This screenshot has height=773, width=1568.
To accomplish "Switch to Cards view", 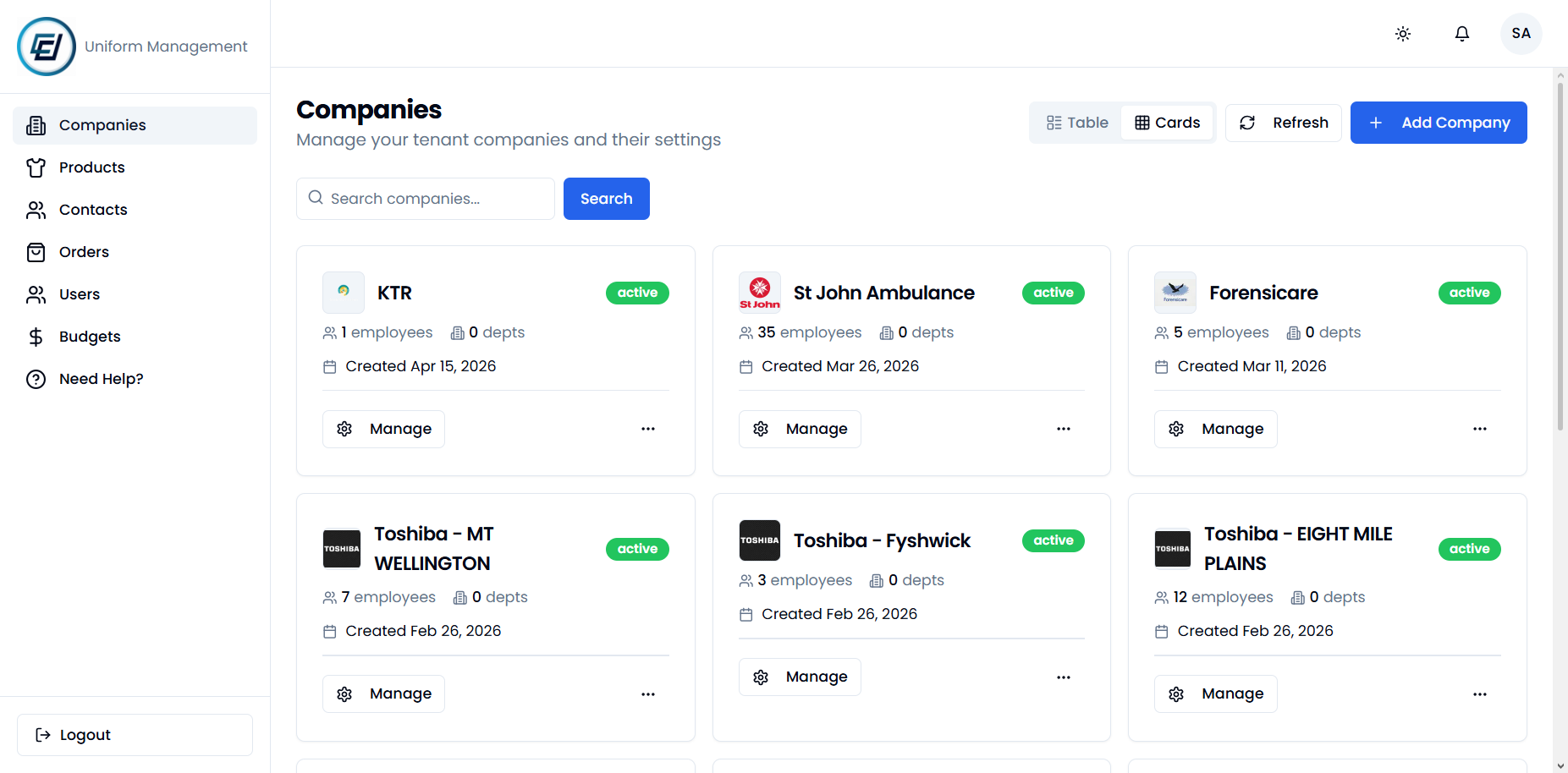I will [1167, 123].
